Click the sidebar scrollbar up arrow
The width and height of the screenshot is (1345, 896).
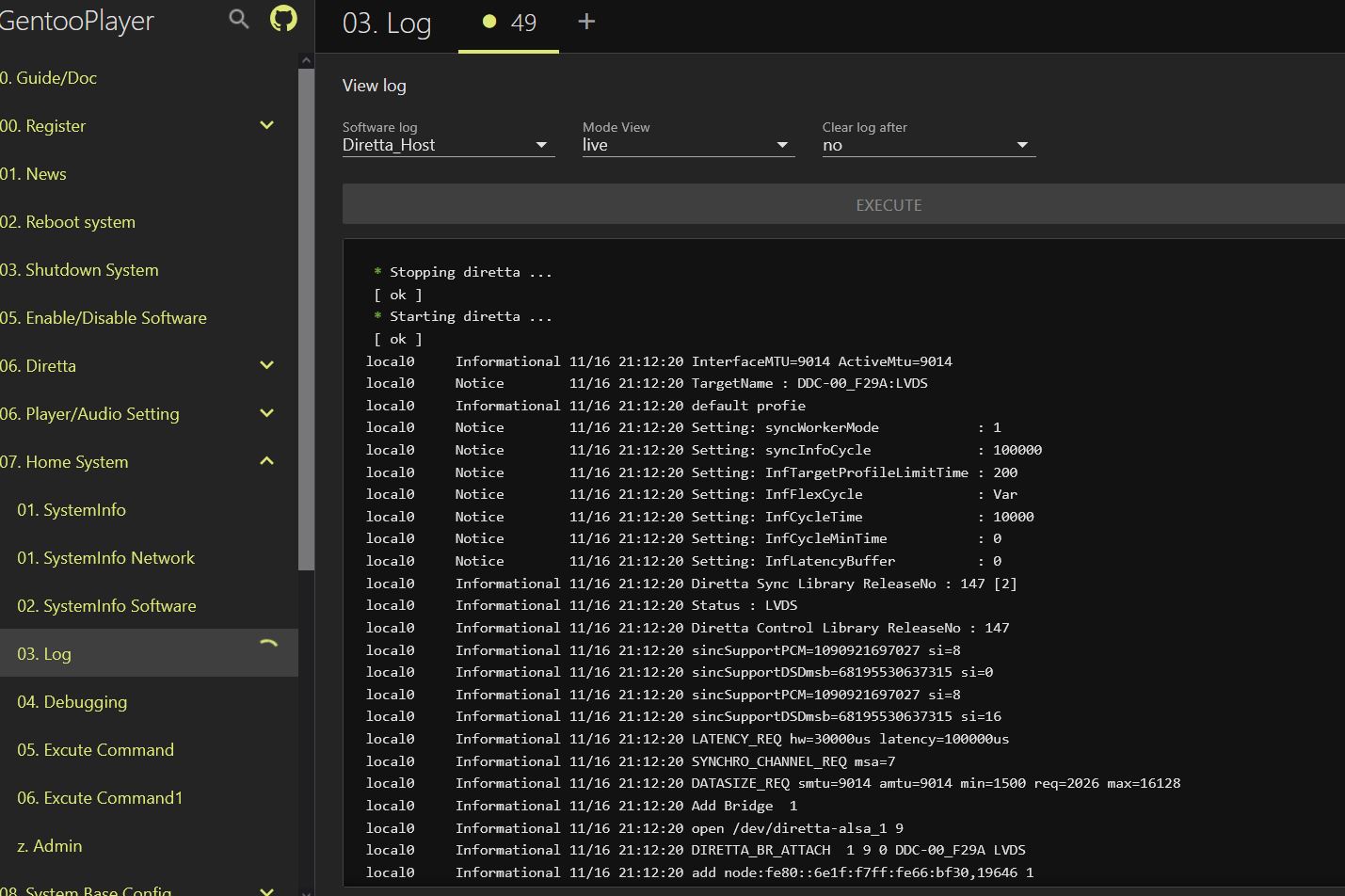pyautogui.click(x=306, y=60)
